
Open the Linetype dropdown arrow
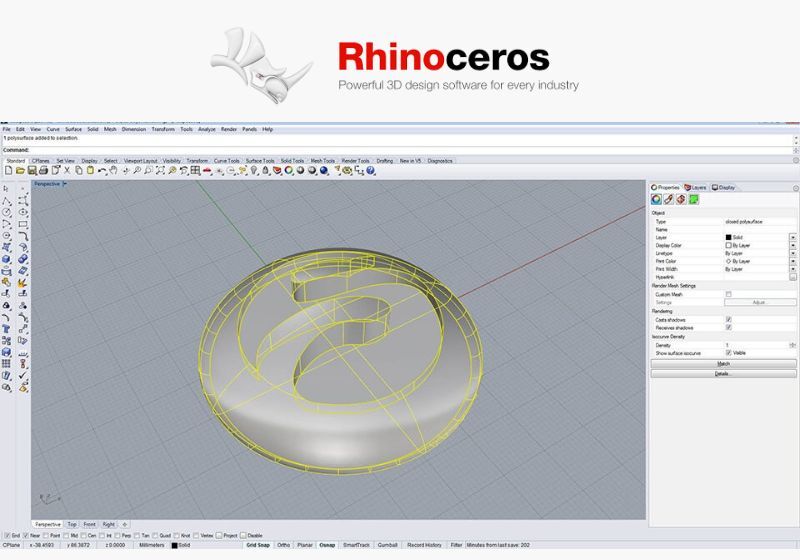click(792, 253)
